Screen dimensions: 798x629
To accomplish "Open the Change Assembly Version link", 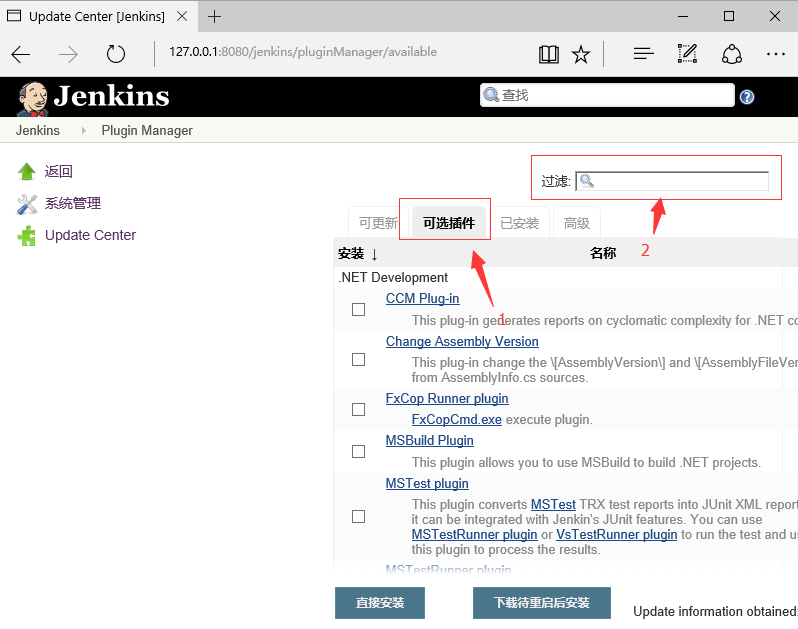I will (462, 341).
